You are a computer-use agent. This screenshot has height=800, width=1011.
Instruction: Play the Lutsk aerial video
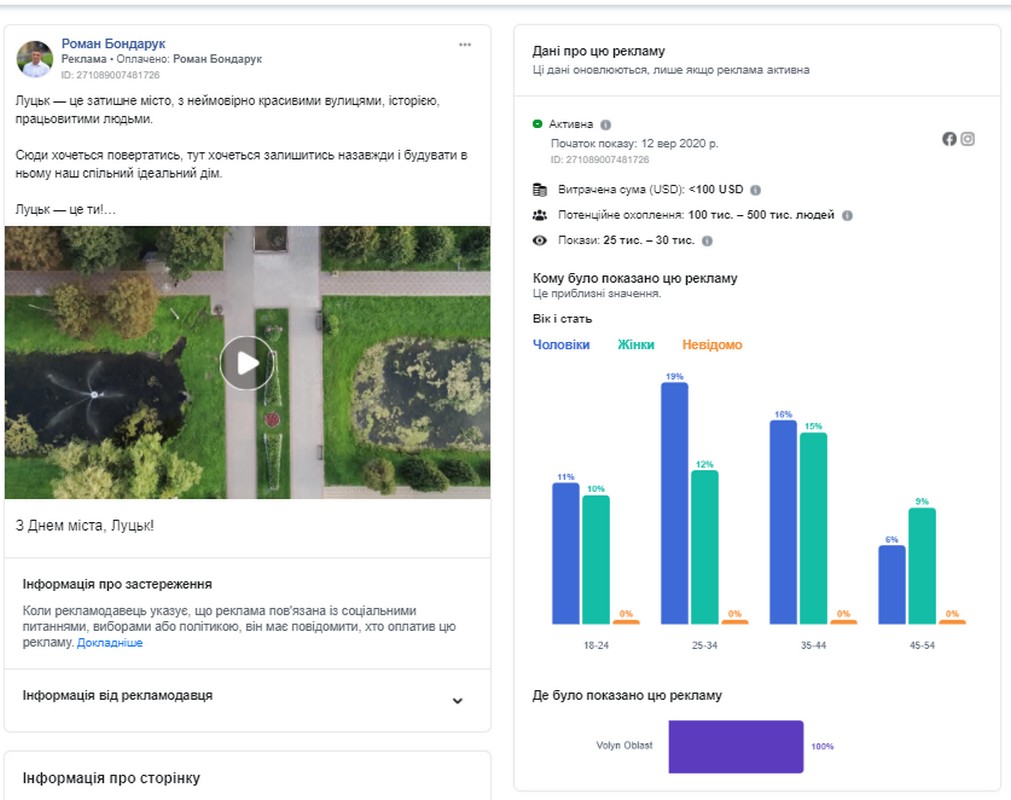[x=247, y=362]
